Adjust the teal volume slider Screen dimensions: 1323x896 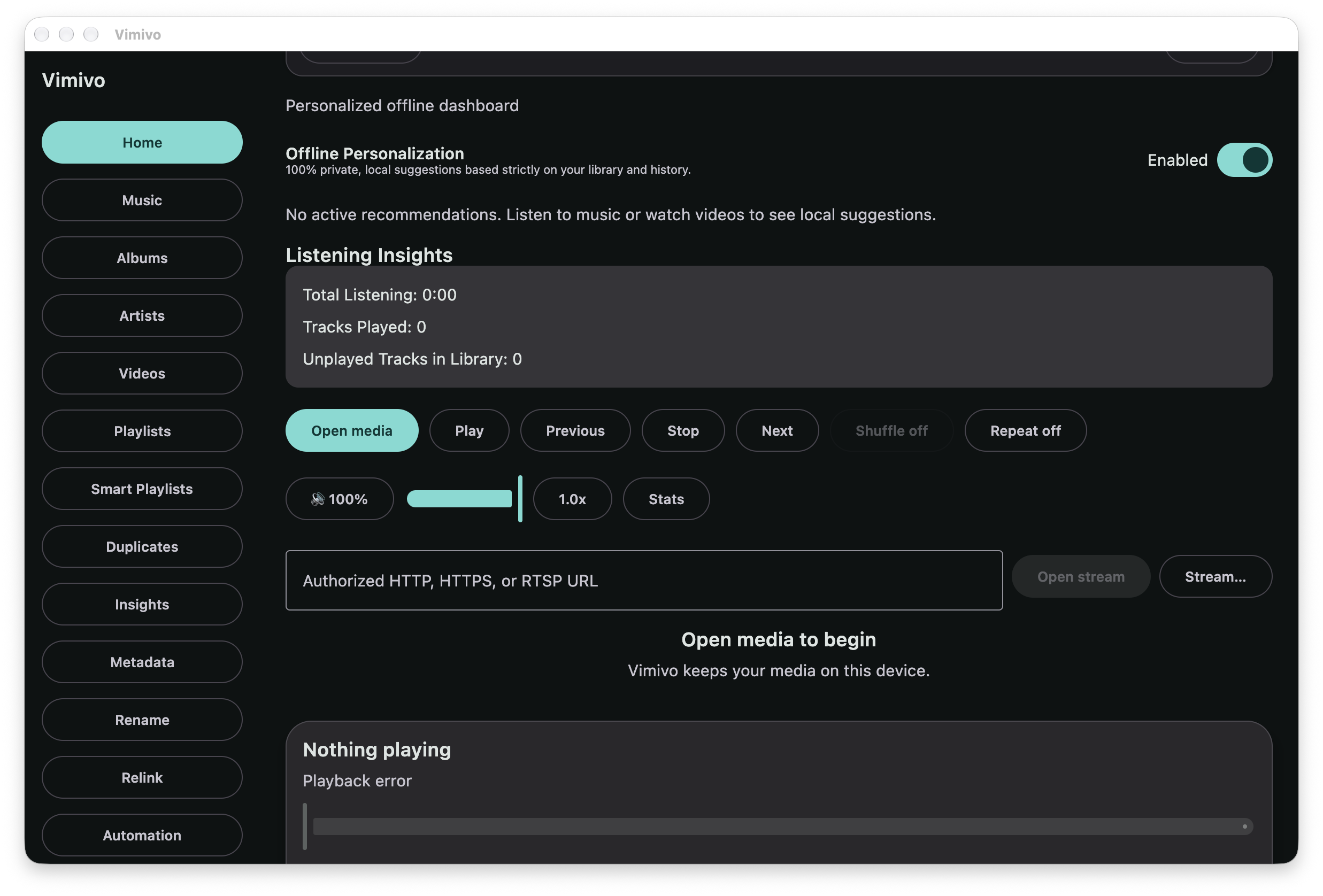coord(464,499)
